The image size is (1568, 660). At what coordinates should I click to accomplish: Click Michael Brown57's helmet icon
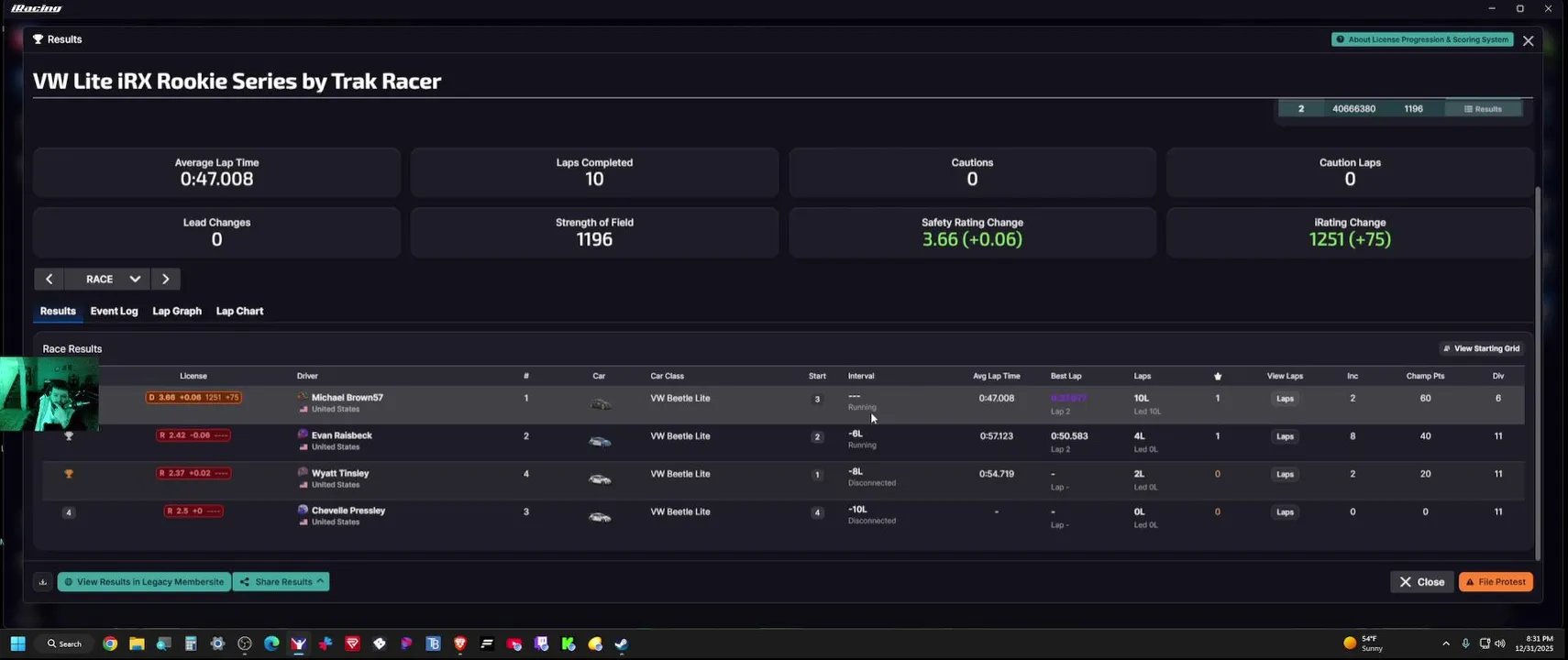pyautogui.click(x=303, y=397)
